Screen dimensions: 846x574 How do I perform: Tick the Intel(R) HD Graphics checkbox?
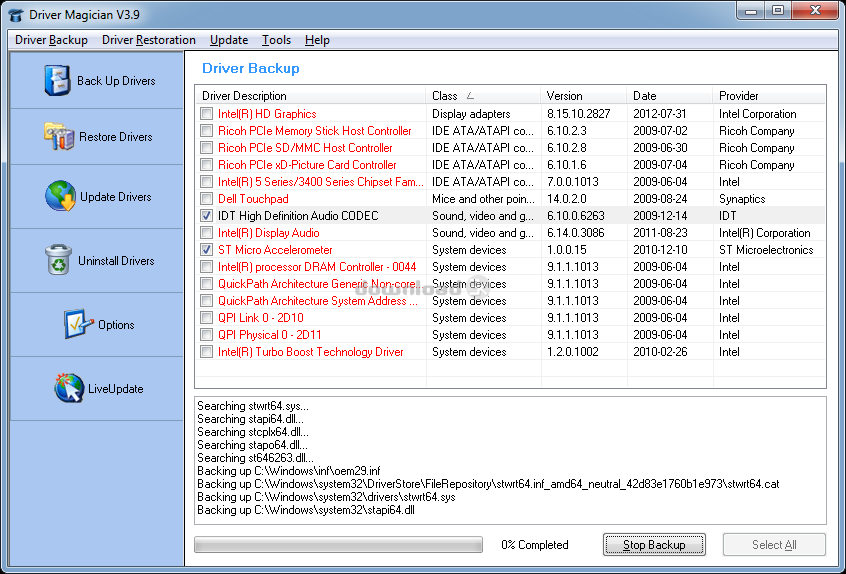click(206, 114)
